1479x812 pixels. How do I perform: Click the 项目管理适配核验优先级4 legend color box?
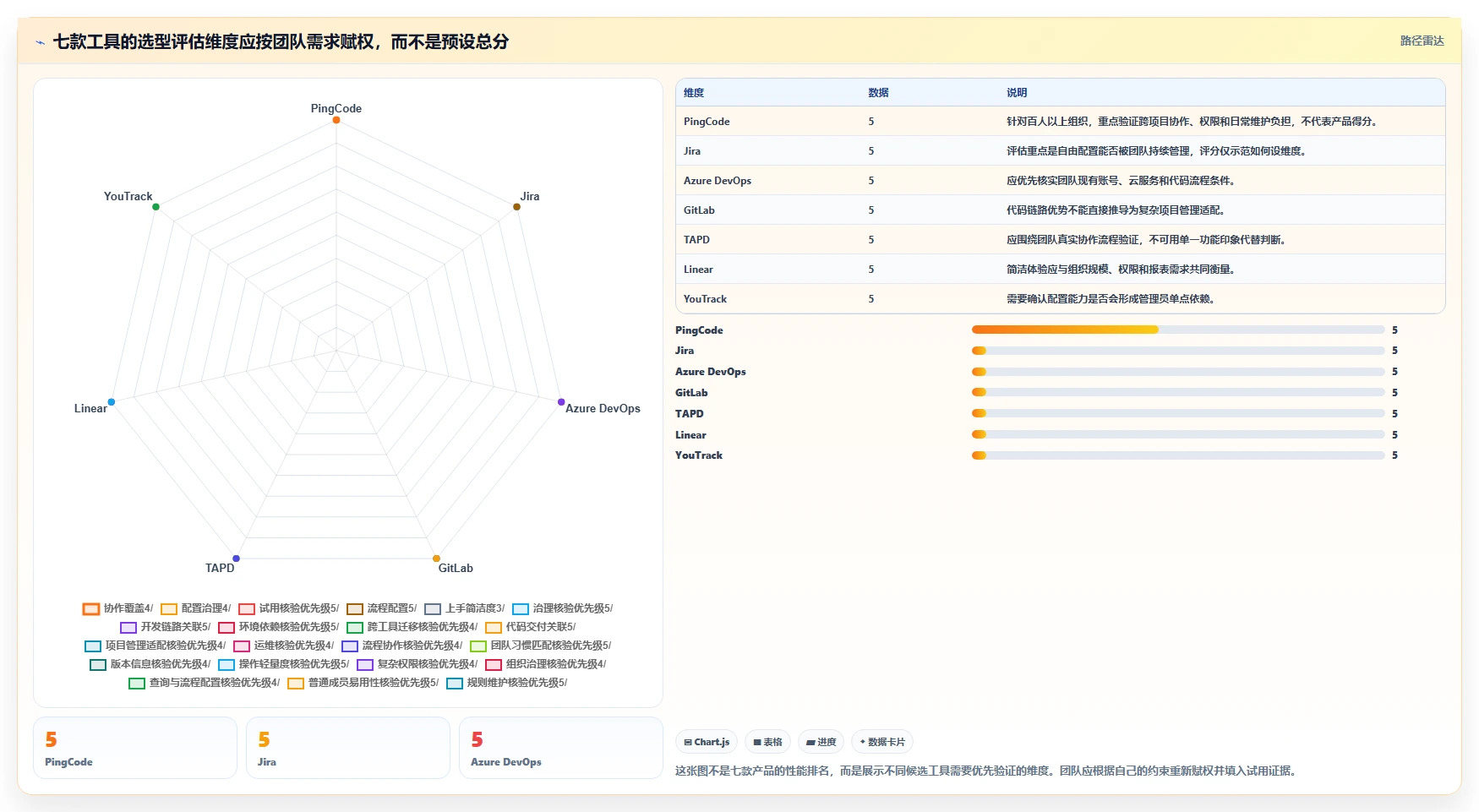tap(93, 646)
